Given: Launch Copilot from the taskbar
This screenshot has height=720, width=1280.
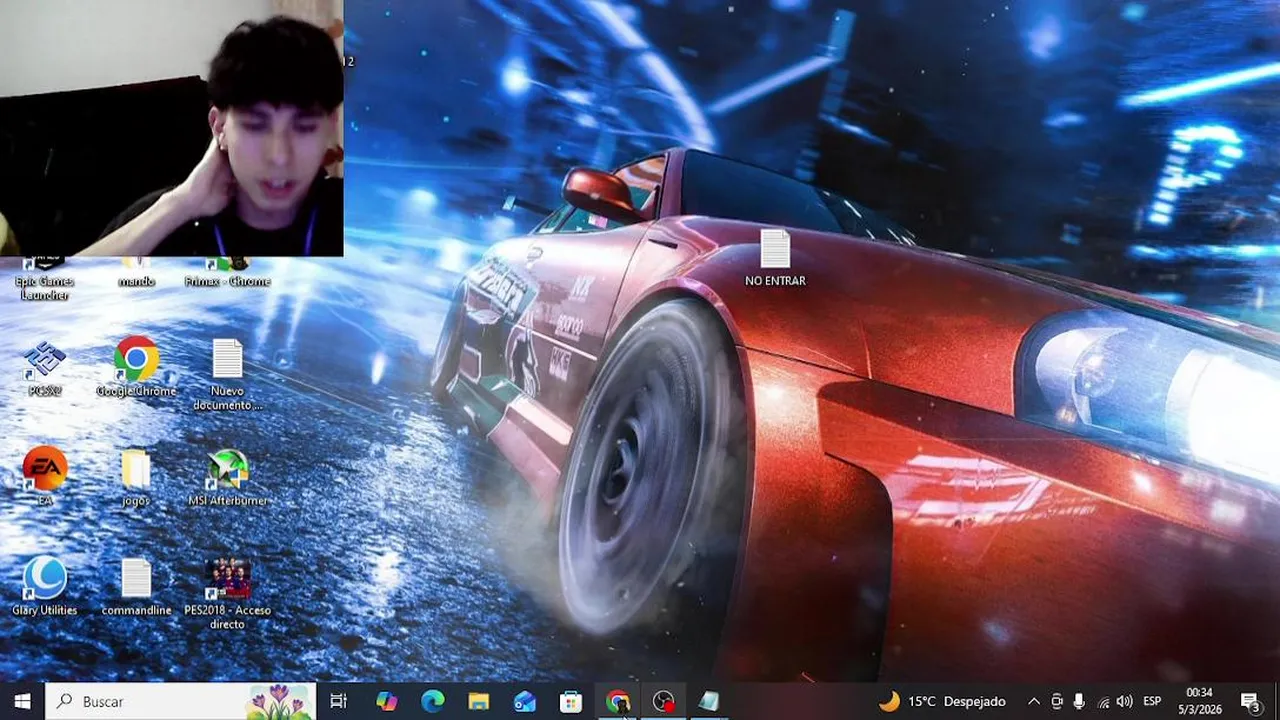Looking at the screenshot, I should click(x=386, y=701).
